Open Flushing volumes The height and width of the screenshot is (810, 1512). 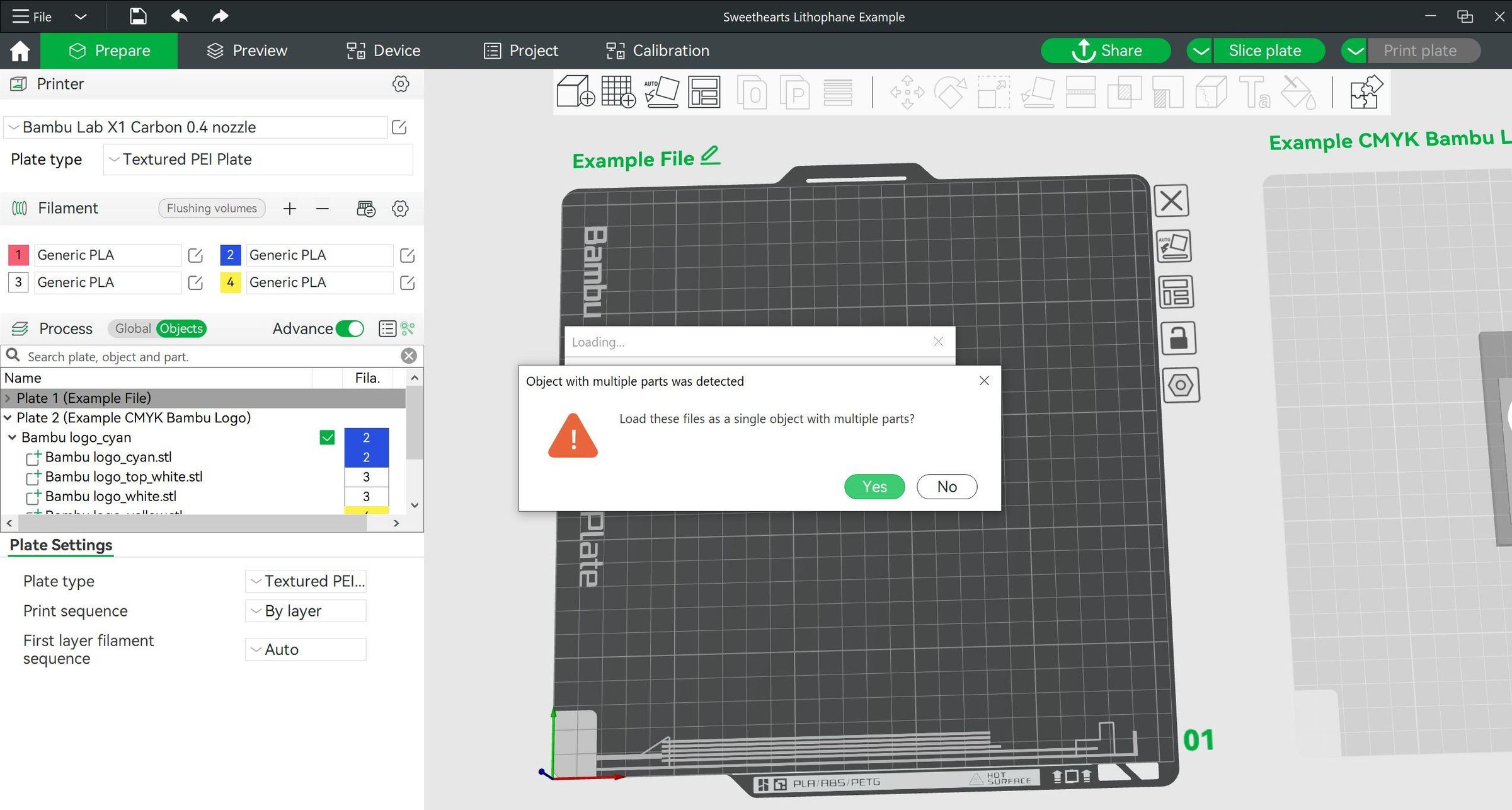click(x=212, y=209)
